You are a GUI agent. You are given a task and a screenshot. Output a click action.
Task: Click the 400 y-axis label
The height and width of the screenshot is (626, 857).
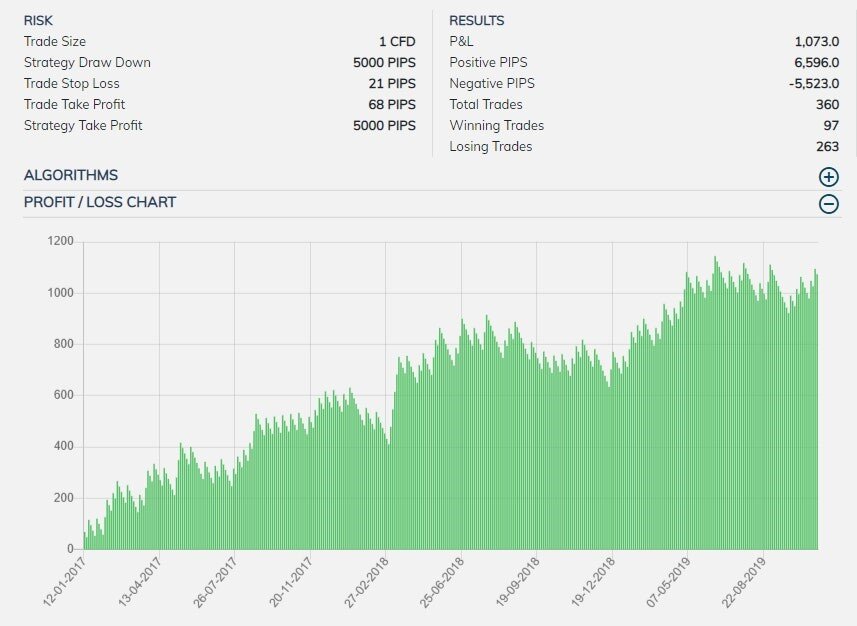pyautogui.click(x=63, y=446)
